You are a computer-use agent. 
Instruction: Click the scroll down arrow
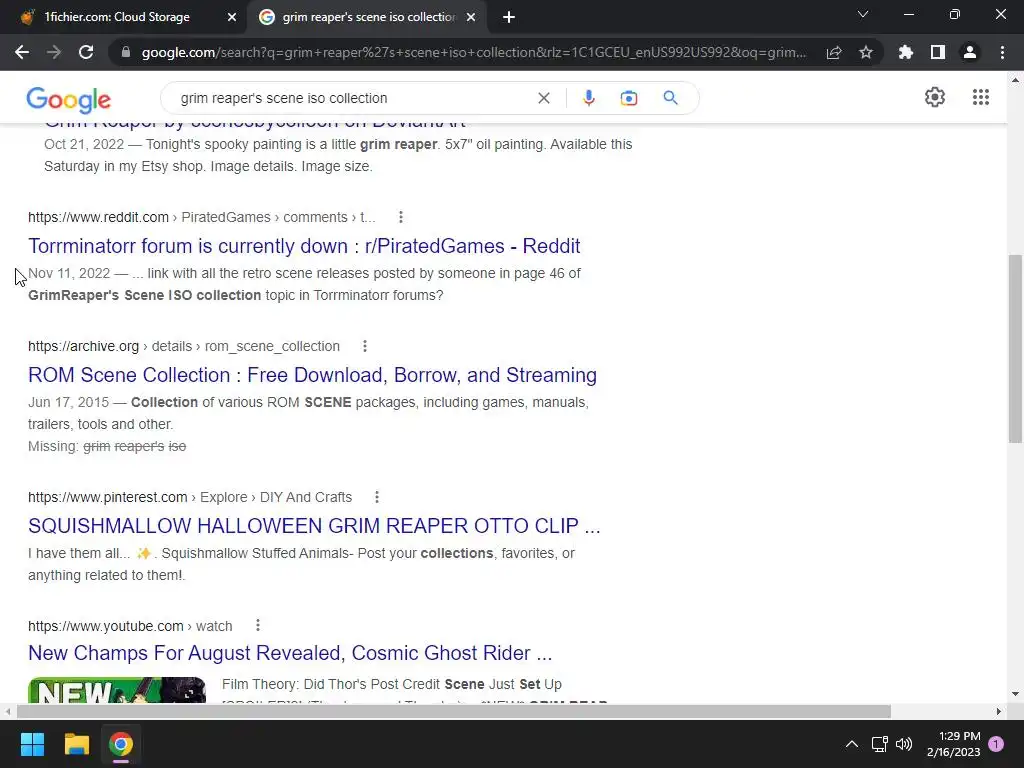pyautogui.click(x=1015, y=694)
